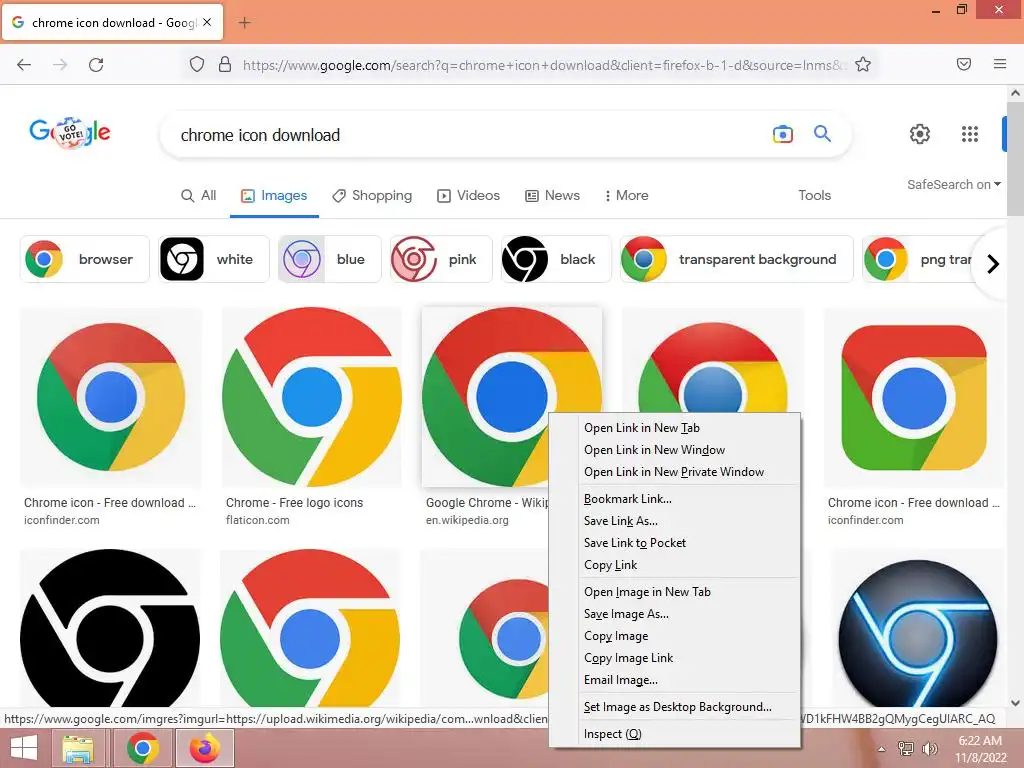The height and width of the screenshot is (768, 1024).
Task: Open the neon blue Chrome icon thumbnail
Action: tap(918, 633)
